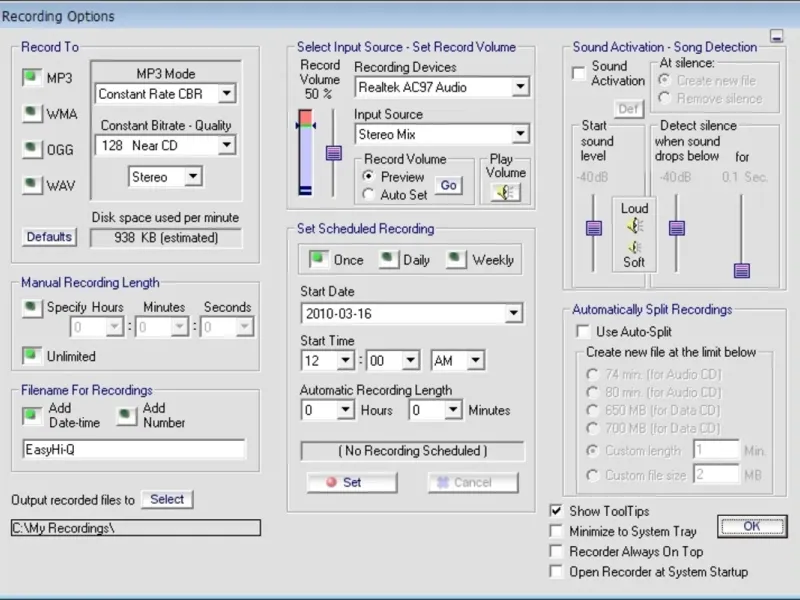
Task: Click the Select output folder button
Action: [x=167, y=499]
